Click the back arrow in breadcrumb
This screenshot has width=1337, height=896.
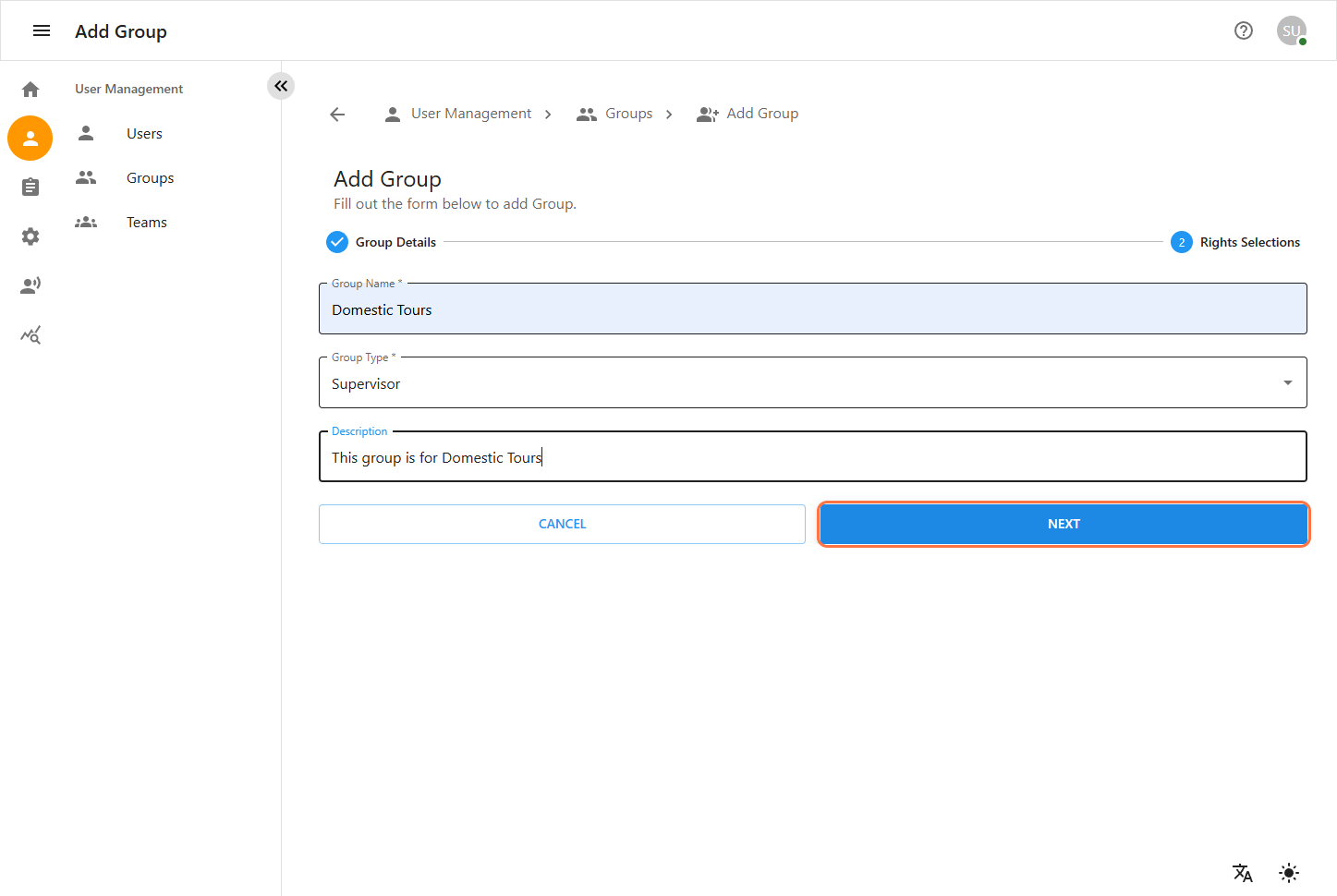337,115
